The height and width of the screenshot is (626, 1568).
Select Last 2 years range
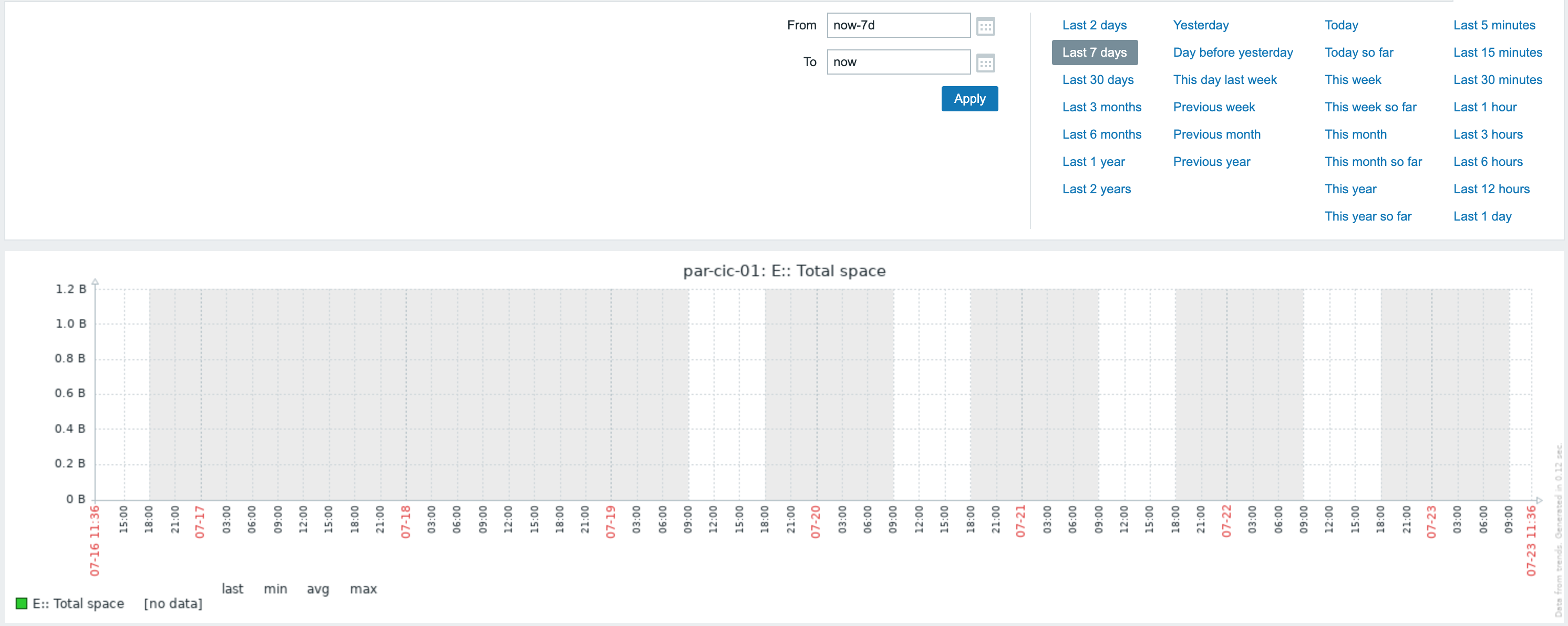pyautogui.click(x=1096, y=189)
